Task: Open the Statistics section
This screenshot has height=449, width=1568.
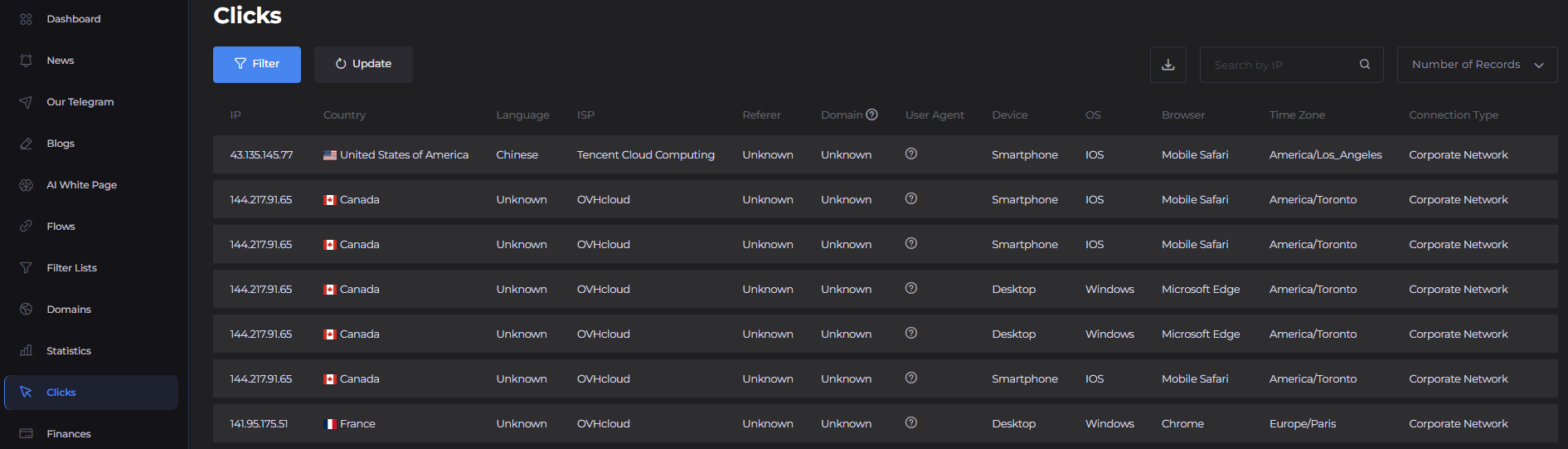Action: [x=69, y=351]
